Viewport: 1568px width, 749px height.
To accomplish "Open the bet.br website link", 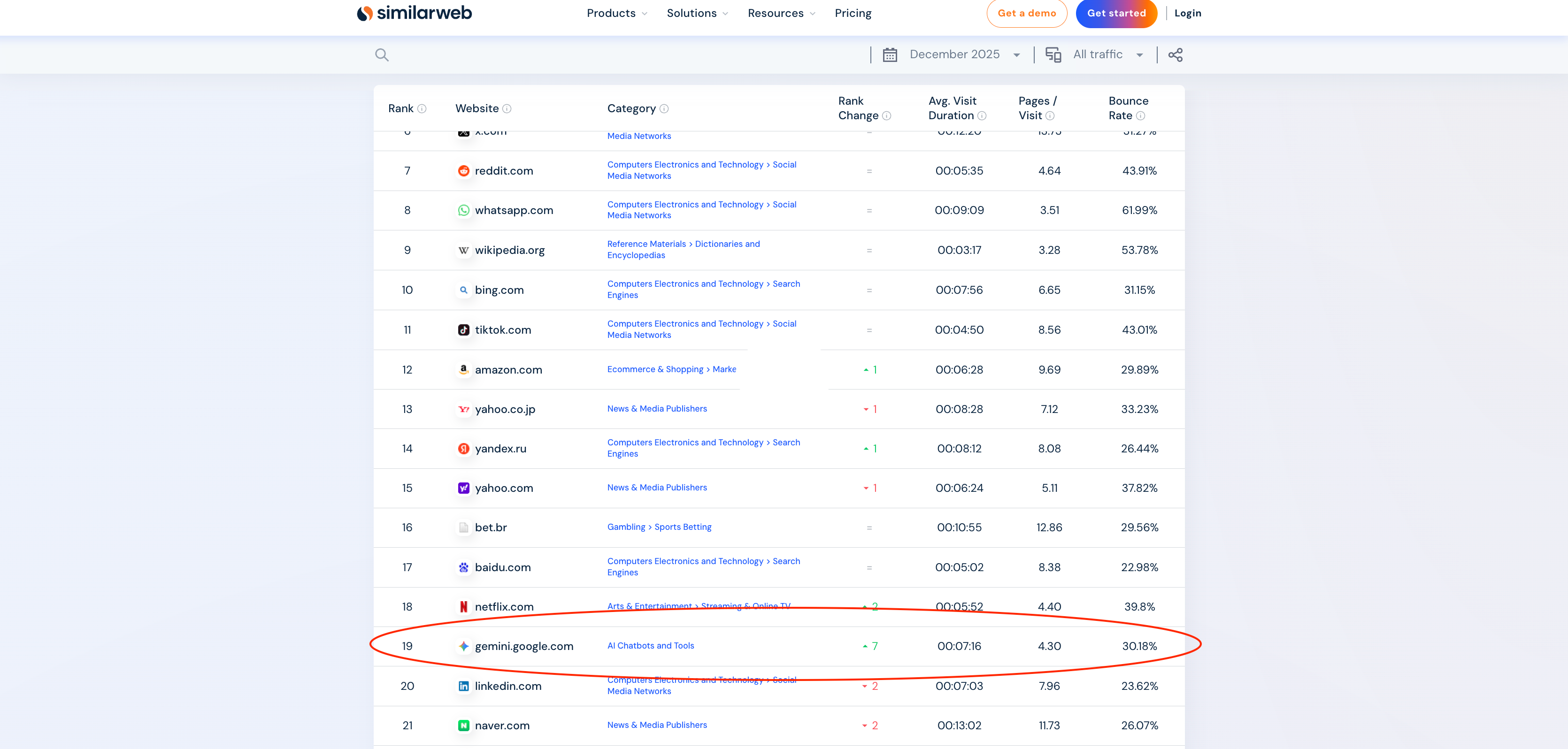I will pos(491,528).
